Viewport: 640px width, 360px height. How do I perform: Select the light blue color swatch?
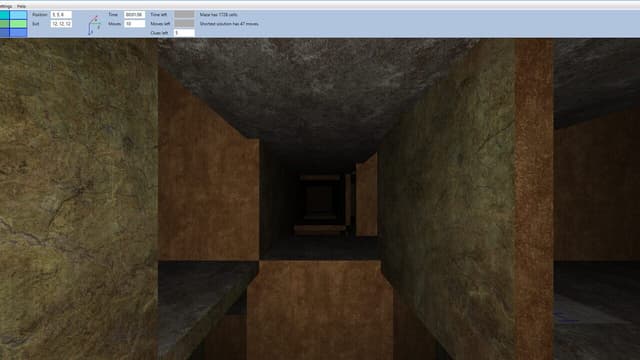point(18,33)
